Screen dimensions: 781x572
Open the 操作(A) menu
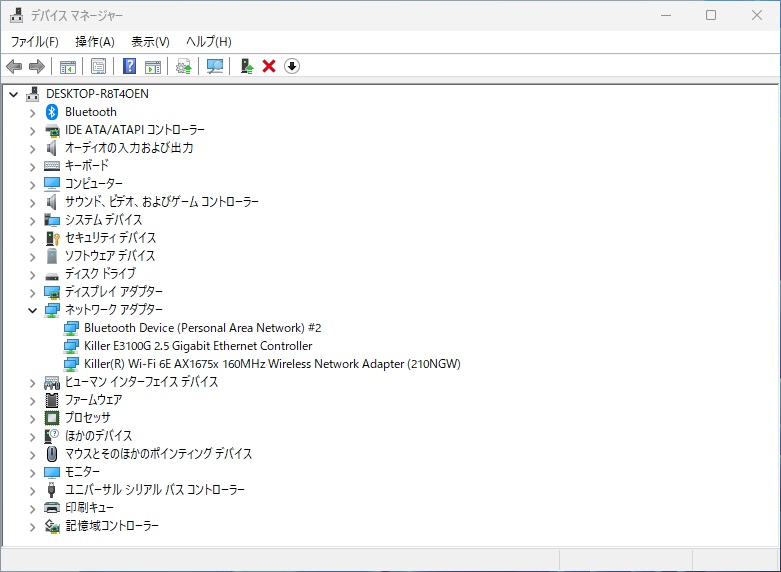pos(95,41)
